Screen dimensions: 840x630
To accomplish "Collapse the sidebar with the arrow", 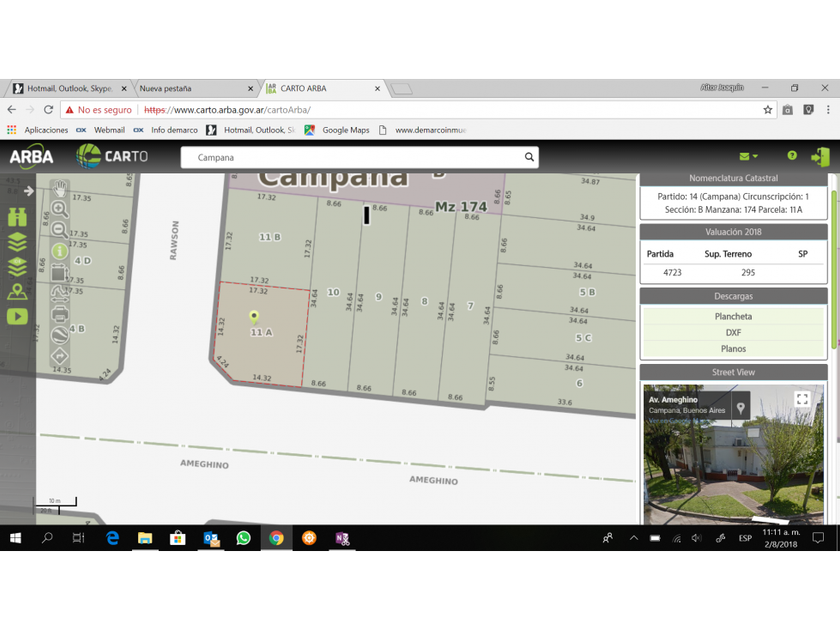I will coord(29,190).
